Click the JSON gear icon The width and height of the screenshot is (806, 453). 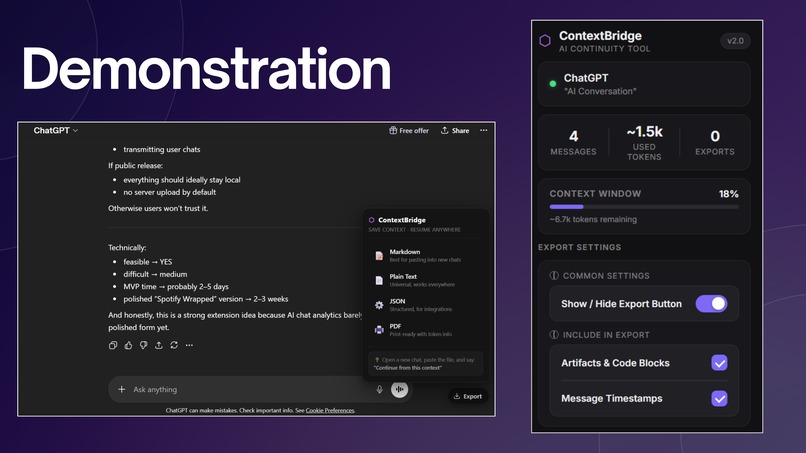click(379, 305)
